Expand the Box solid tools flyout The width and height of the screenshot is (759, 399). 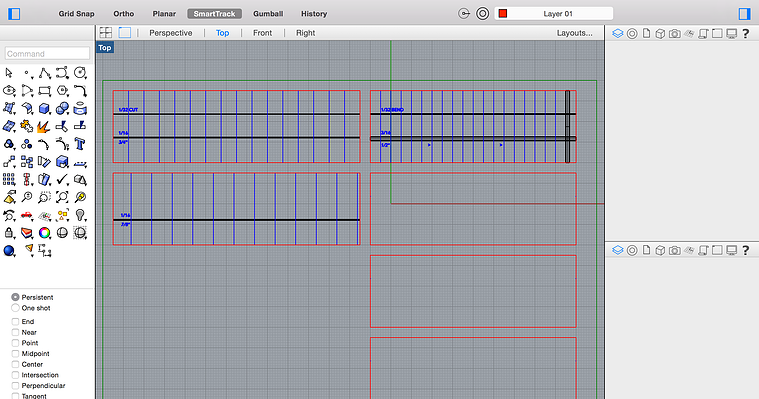45,108
